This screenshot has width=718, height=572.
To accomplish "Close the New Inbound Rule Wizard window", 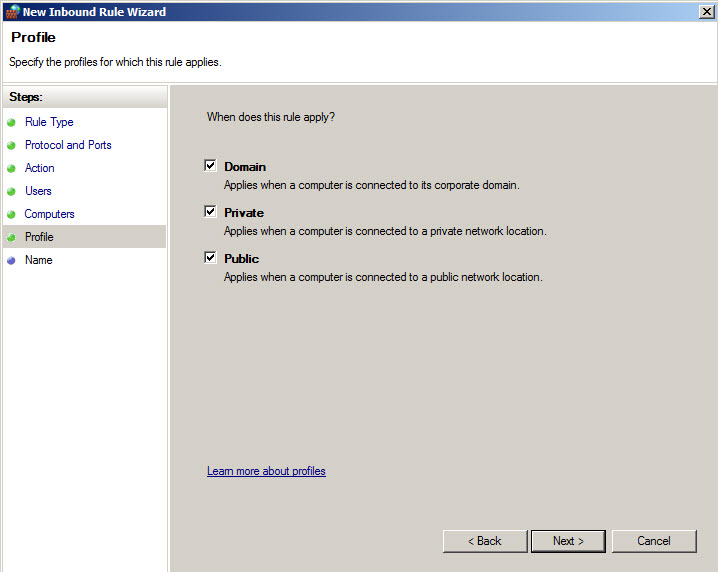I will tap(706, 12).
